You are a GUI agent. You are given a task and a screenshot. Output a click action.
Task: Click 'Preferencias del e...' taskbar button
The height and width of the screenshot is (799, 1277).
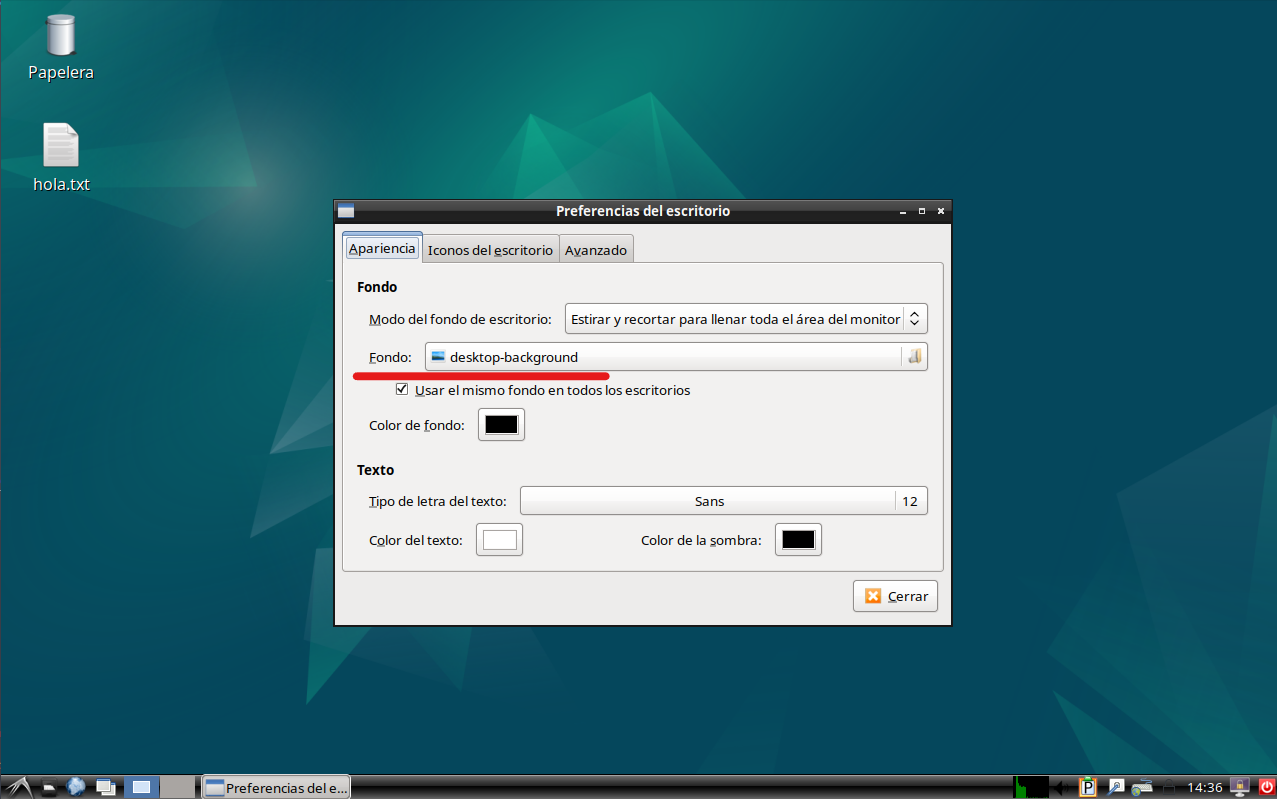pos(276,787)
